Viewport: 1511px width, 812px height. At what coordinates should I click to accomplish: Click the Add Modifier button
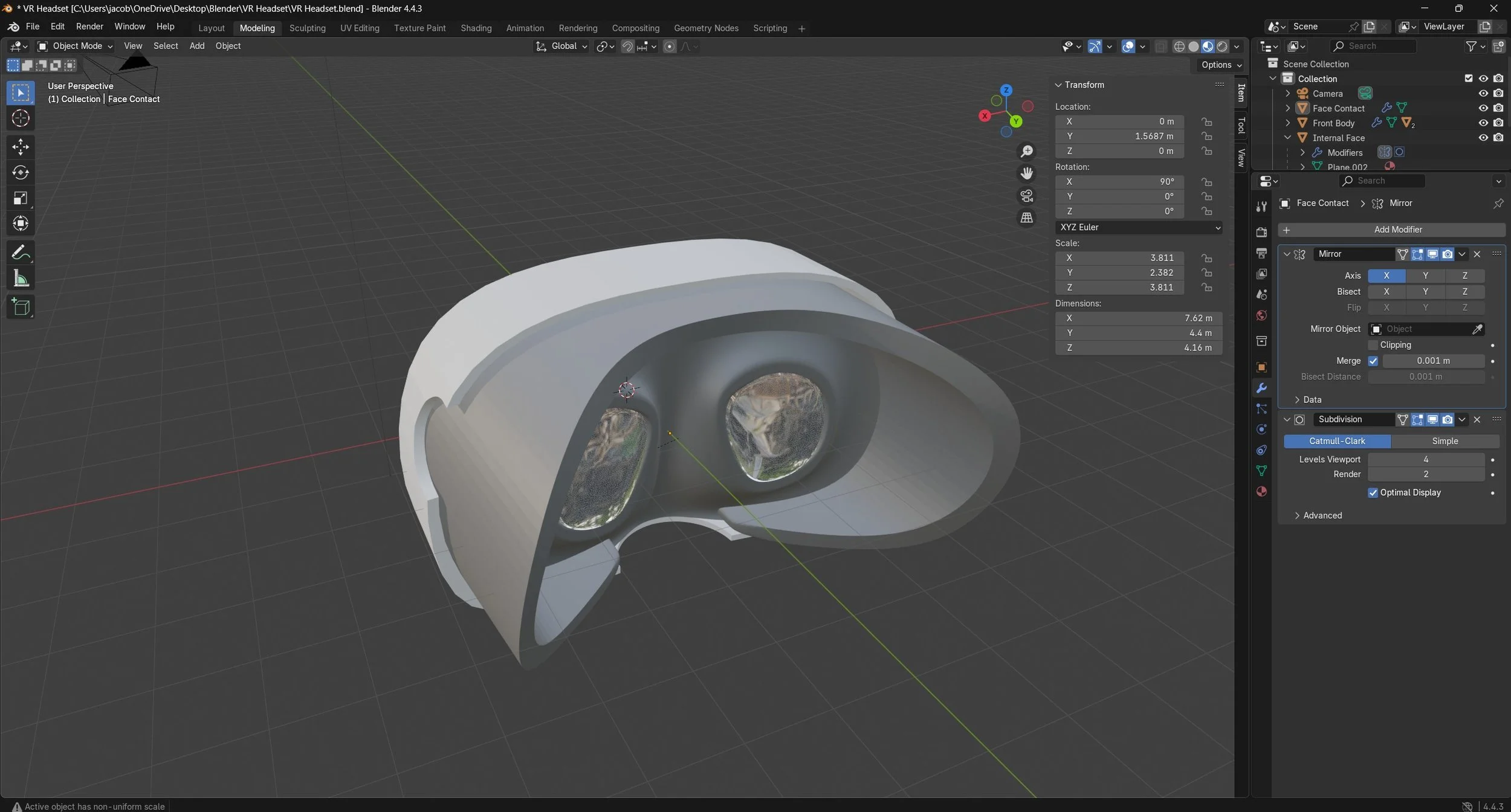(1391, 230)
